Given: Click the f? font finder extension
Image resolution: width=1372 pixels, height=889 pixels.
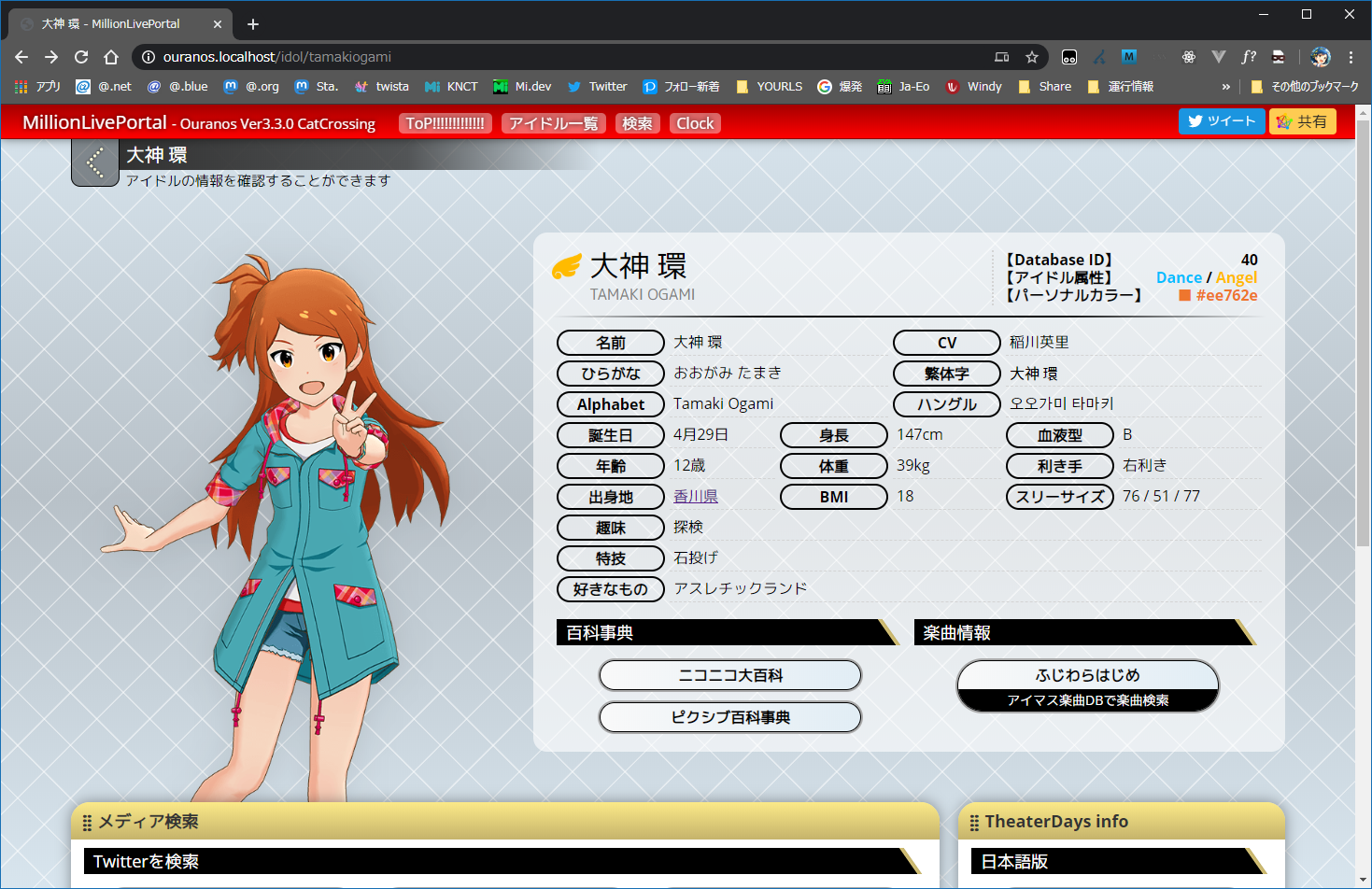Looking at the screenshot, I should pos(1249,57).
